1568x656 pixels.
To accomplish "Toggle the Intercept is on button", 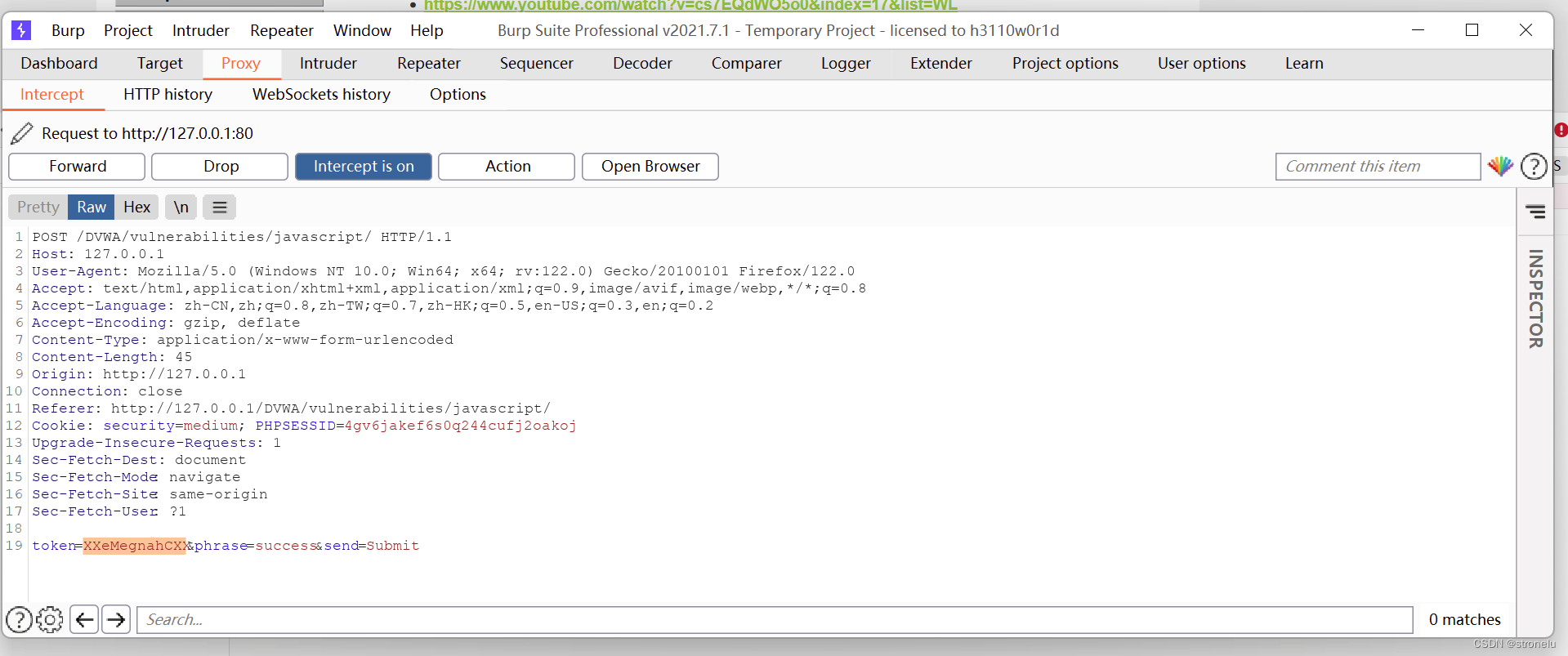I will (364, 167).
